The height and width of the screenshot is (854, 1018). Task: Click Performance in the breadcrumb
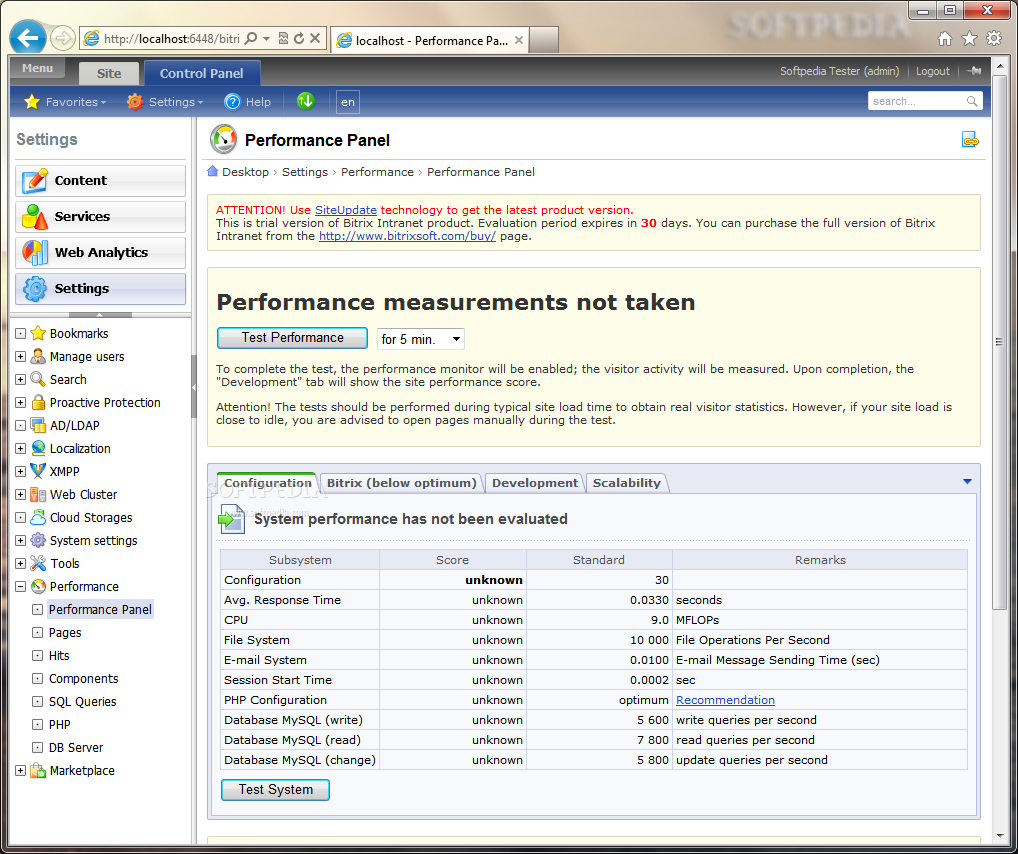pos(377,172)
